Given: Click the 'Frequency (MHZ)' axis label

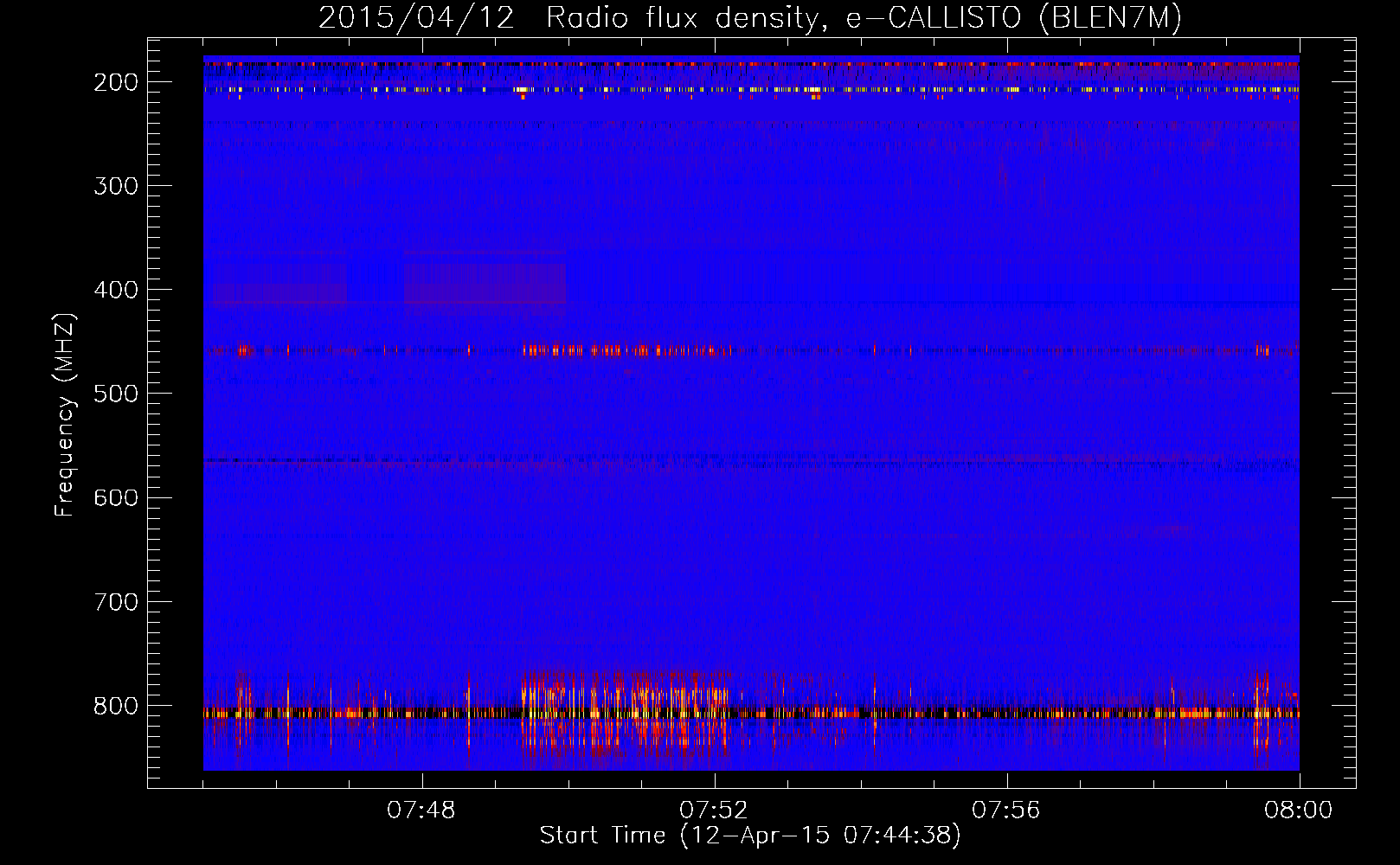Looking at the screenshot, I should (x=65, y=415).
